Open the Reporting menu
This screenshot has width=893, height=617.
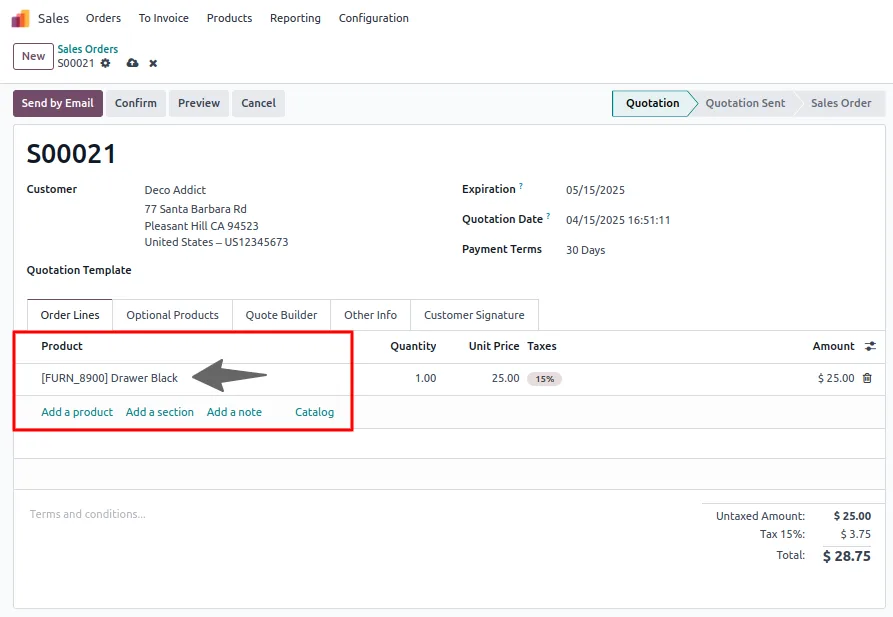point(295,18)
